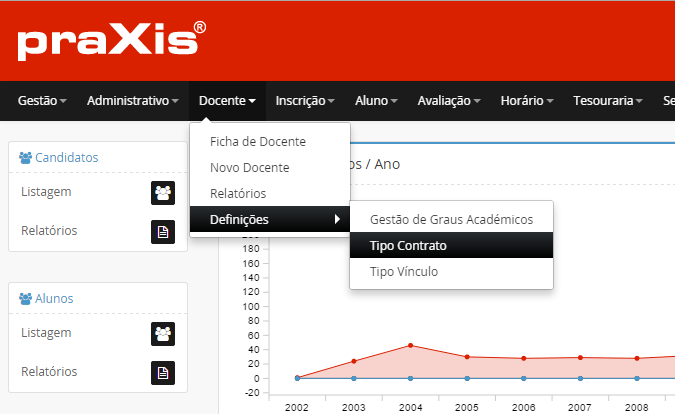
Task: Open Alunos Listagem group icon
Action: click(162, 334)
